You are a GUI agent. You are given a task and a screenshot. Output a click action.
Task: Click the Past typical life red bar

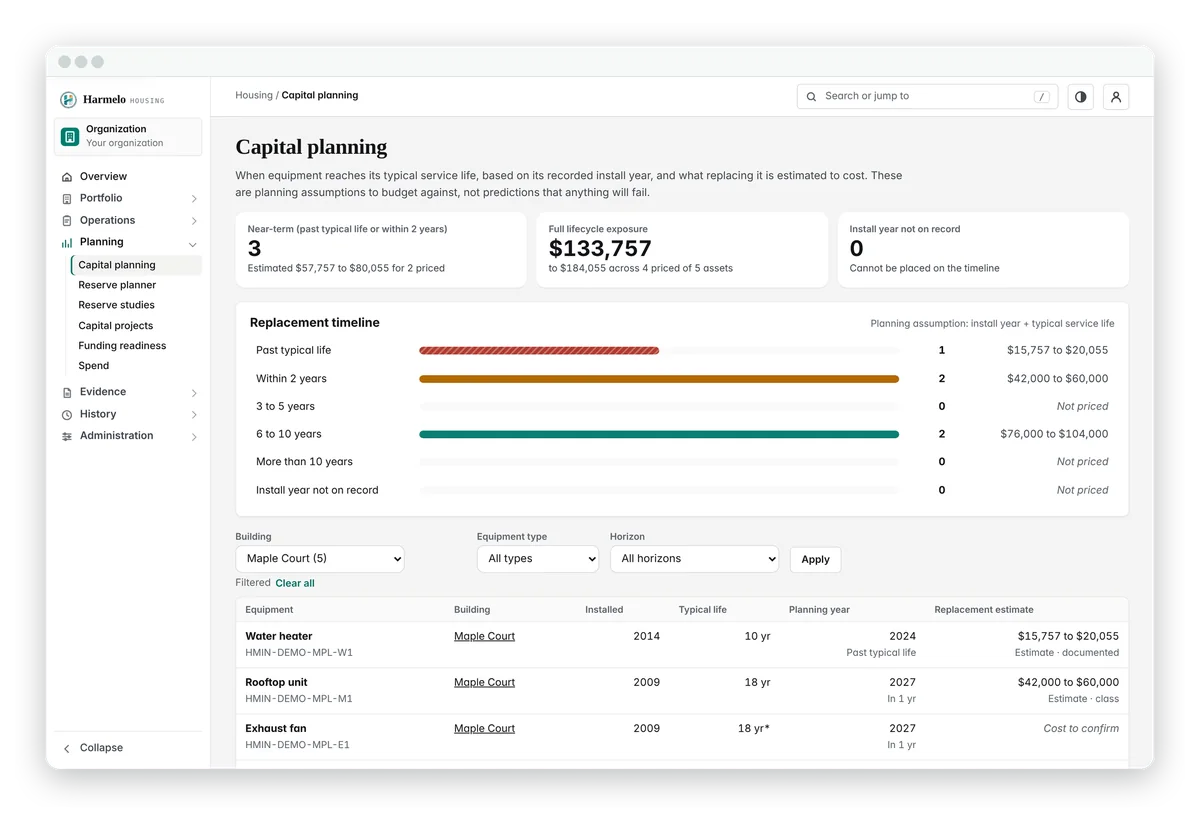(539, 351)
